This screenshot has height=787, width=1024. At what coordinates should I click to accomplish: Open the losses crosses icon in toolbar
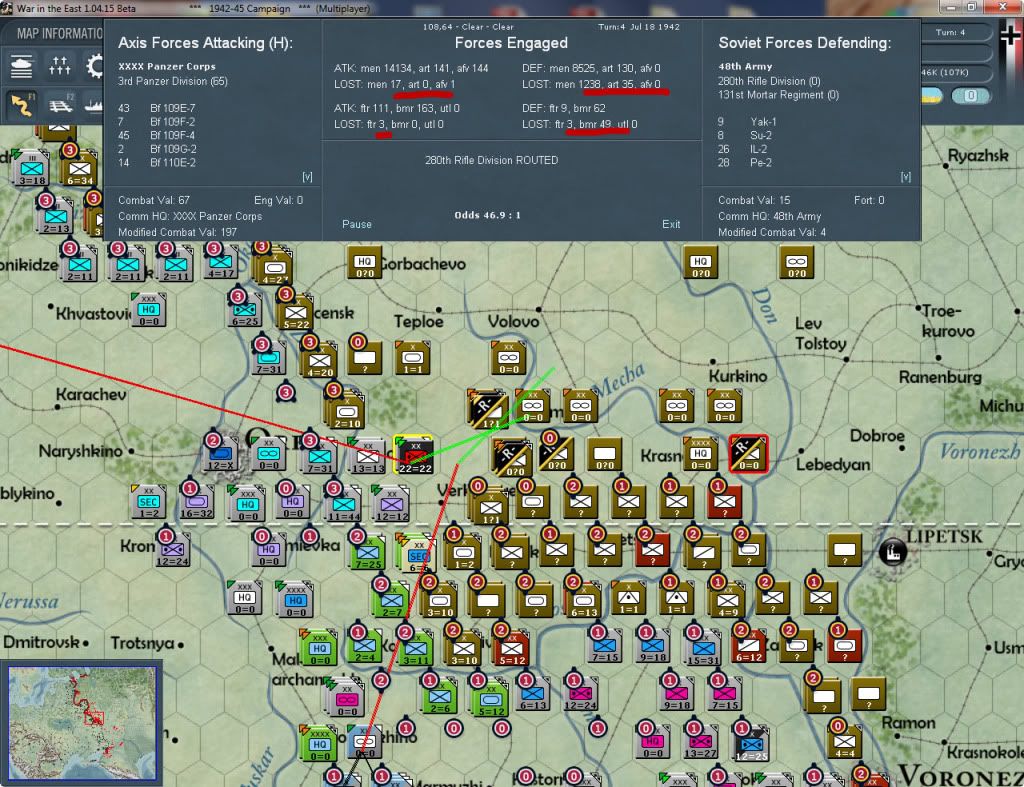click(59, 66)
